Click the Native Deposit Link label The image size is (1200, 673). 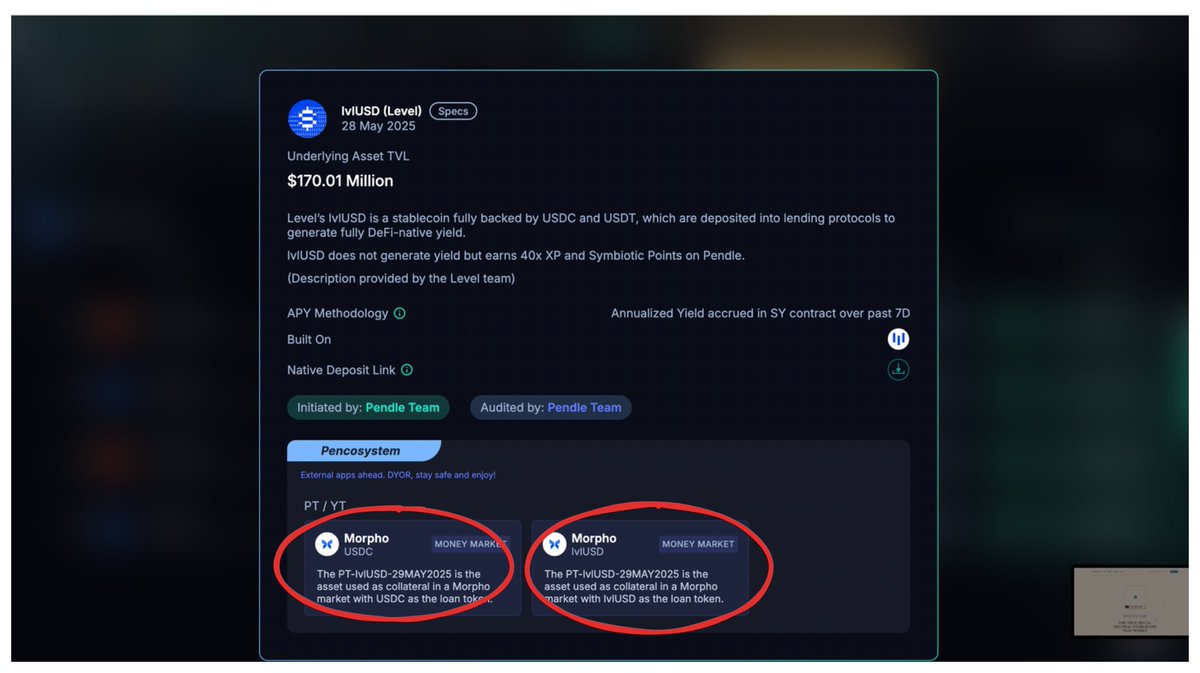(x=341, y=370)
